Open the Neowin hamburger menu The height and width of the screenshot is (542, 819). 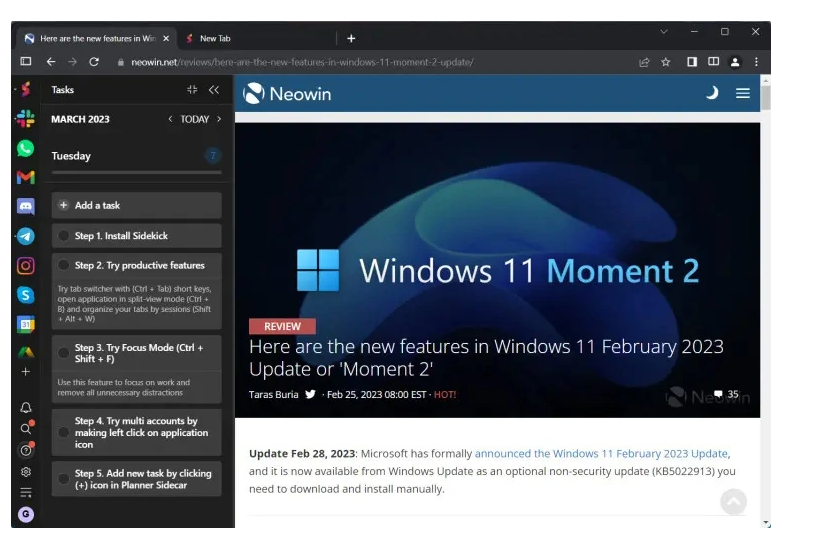point(743,93)
